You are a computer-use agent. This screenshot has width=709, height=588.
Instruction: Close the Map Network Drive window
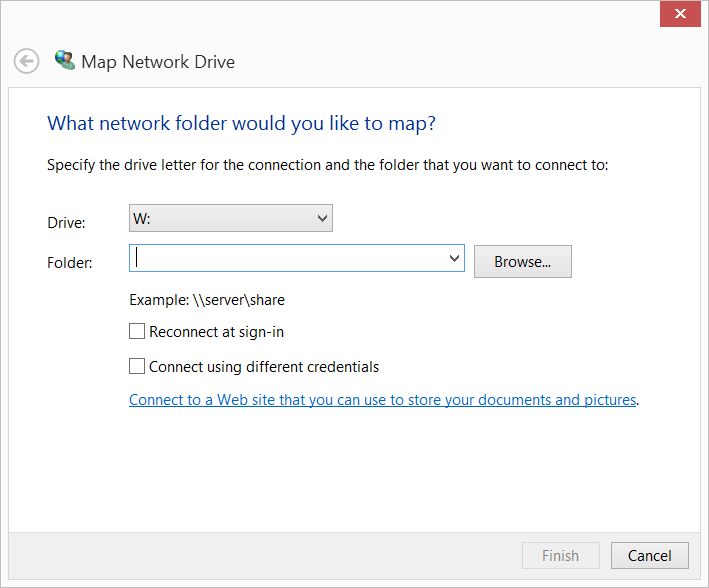(680, 14)
